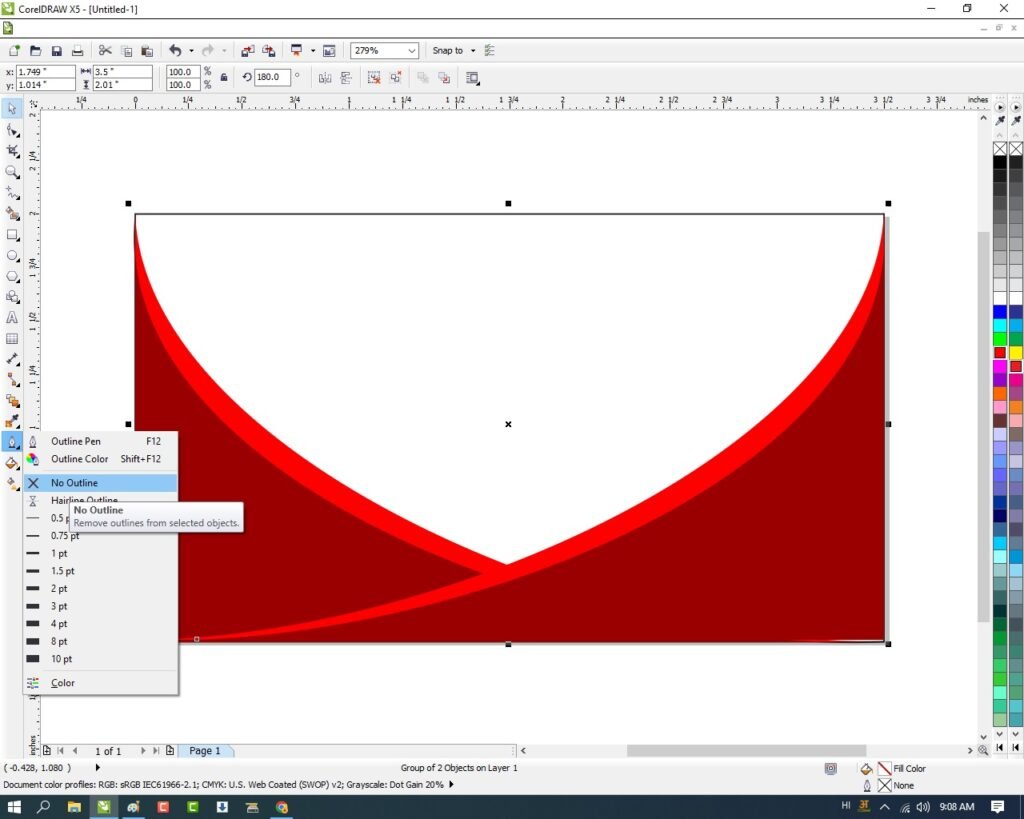Set outline to 1 pt
The height and width of the screenshot is (819, 1024).
click(101, 553)
